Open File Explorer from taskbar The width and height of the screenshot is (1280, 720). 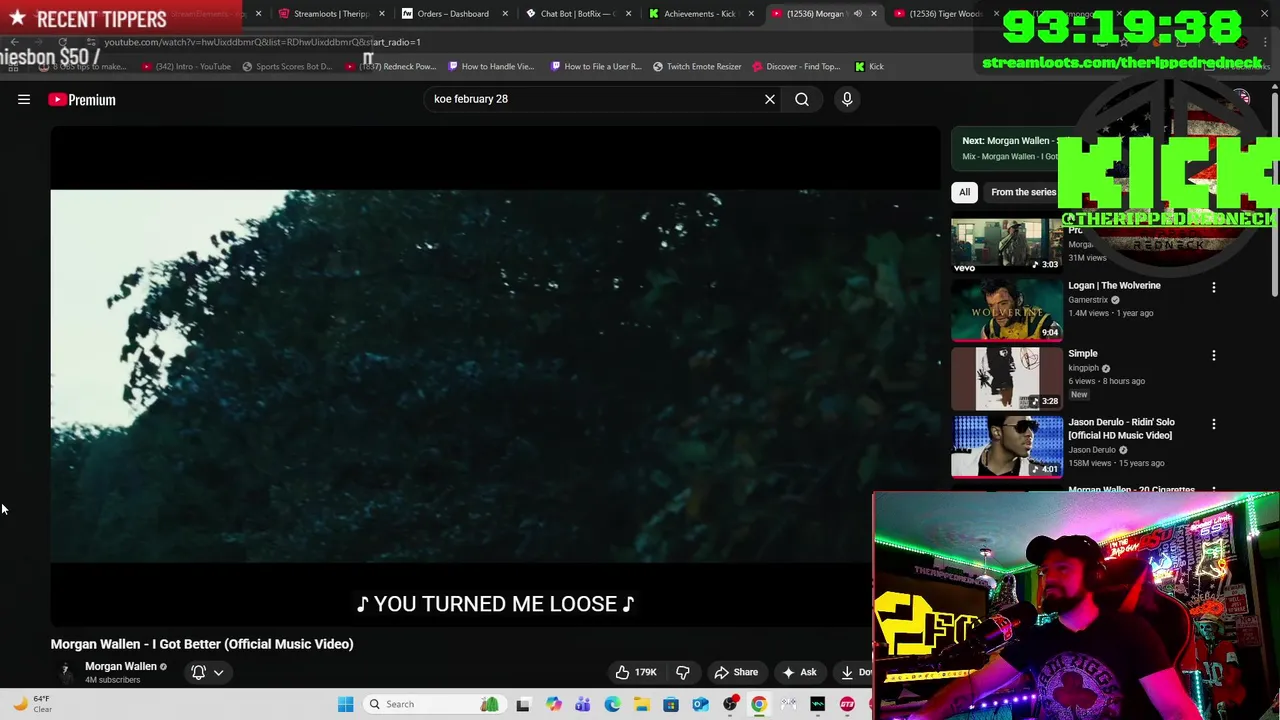pos(641,704)
